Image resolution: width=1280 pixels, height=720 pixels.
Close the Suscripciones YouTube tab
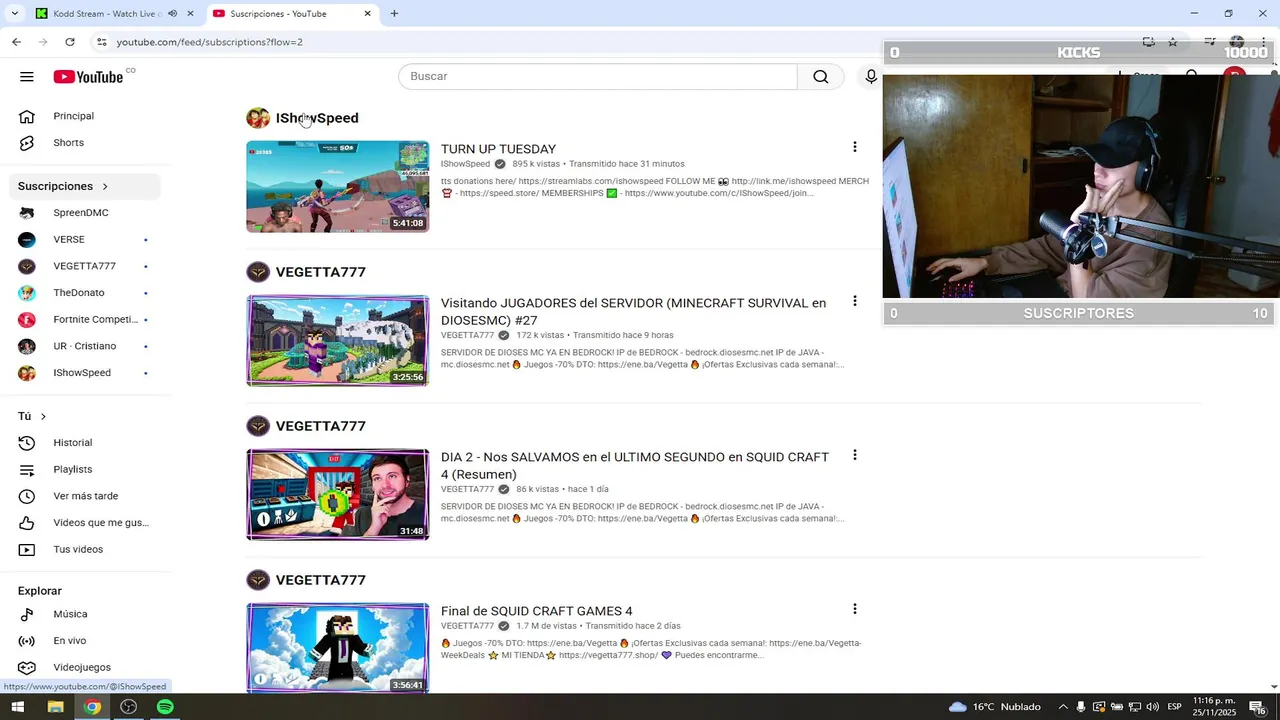tap(367, 14)
